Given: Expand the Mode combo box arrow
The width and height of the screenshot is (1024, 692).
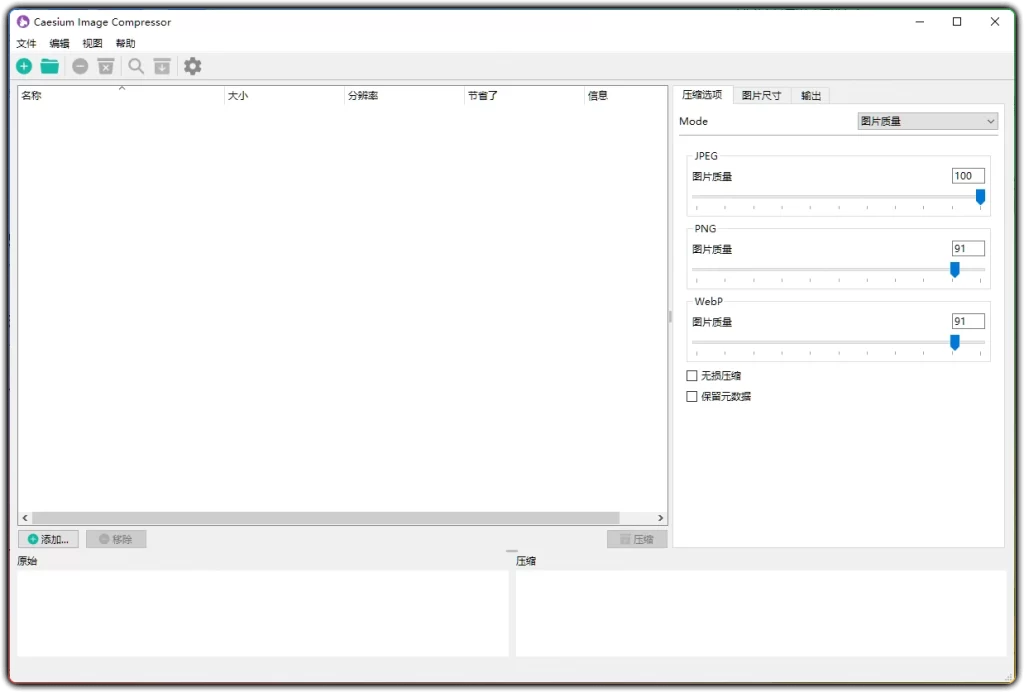Looking at the screenshot, I should [991, 121].
